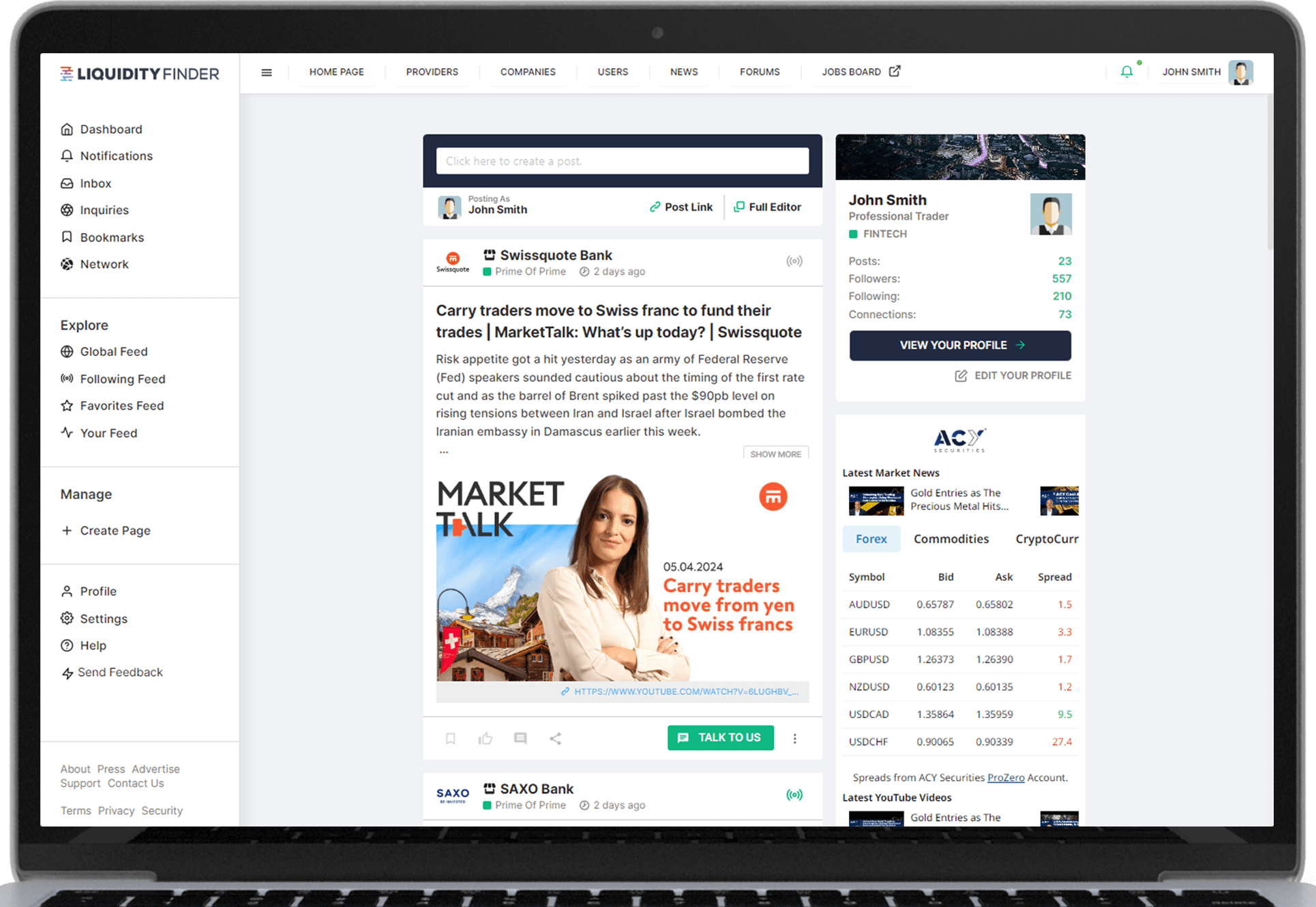Image resolution: width=1316 pixels, height=907 pixels.
Task: Open FORUMS menu item
Action: 760,72
